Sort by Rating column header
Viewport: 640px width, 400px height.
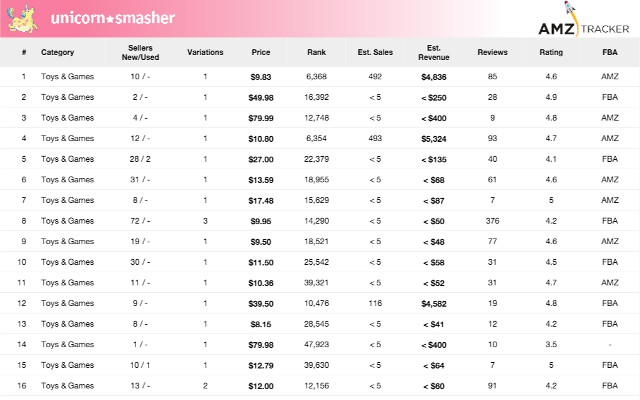pyautogui.click(x=550, y=52)
